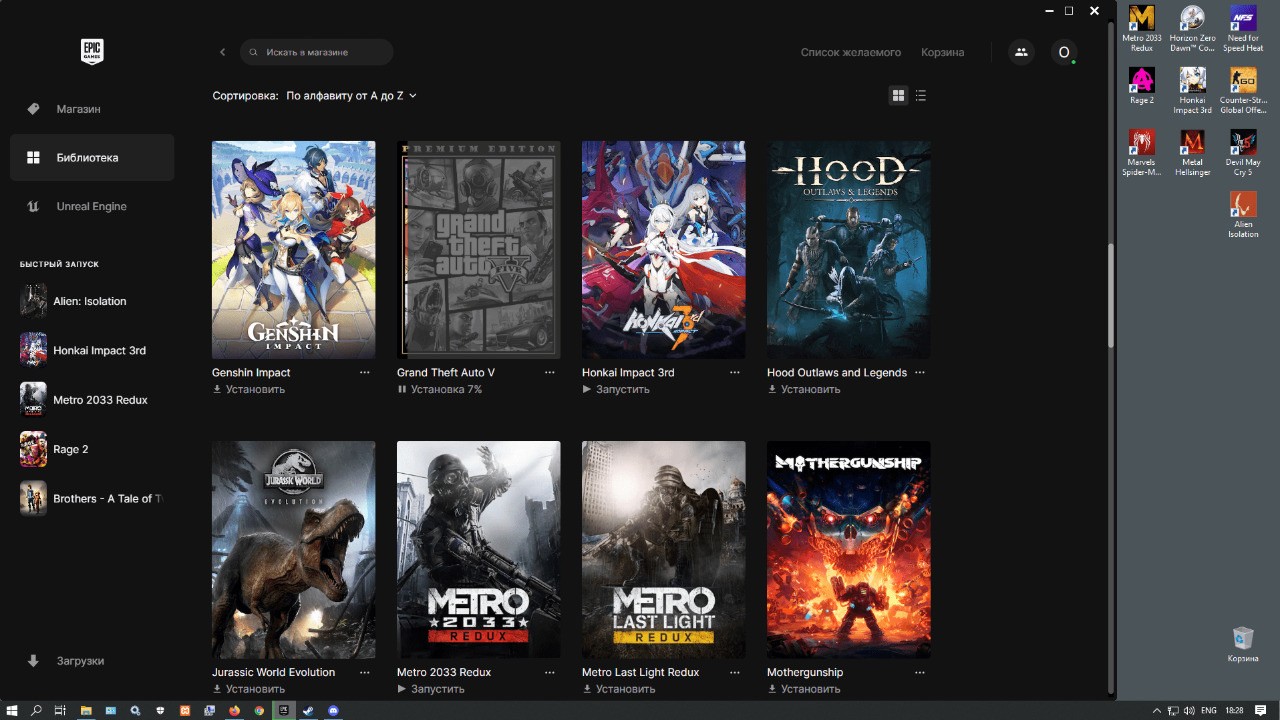Image resolution: width=1280 pixels, height=720 pixels.
Task: Install Metro Last Light Redux
Action: click(x=619, y=689)
